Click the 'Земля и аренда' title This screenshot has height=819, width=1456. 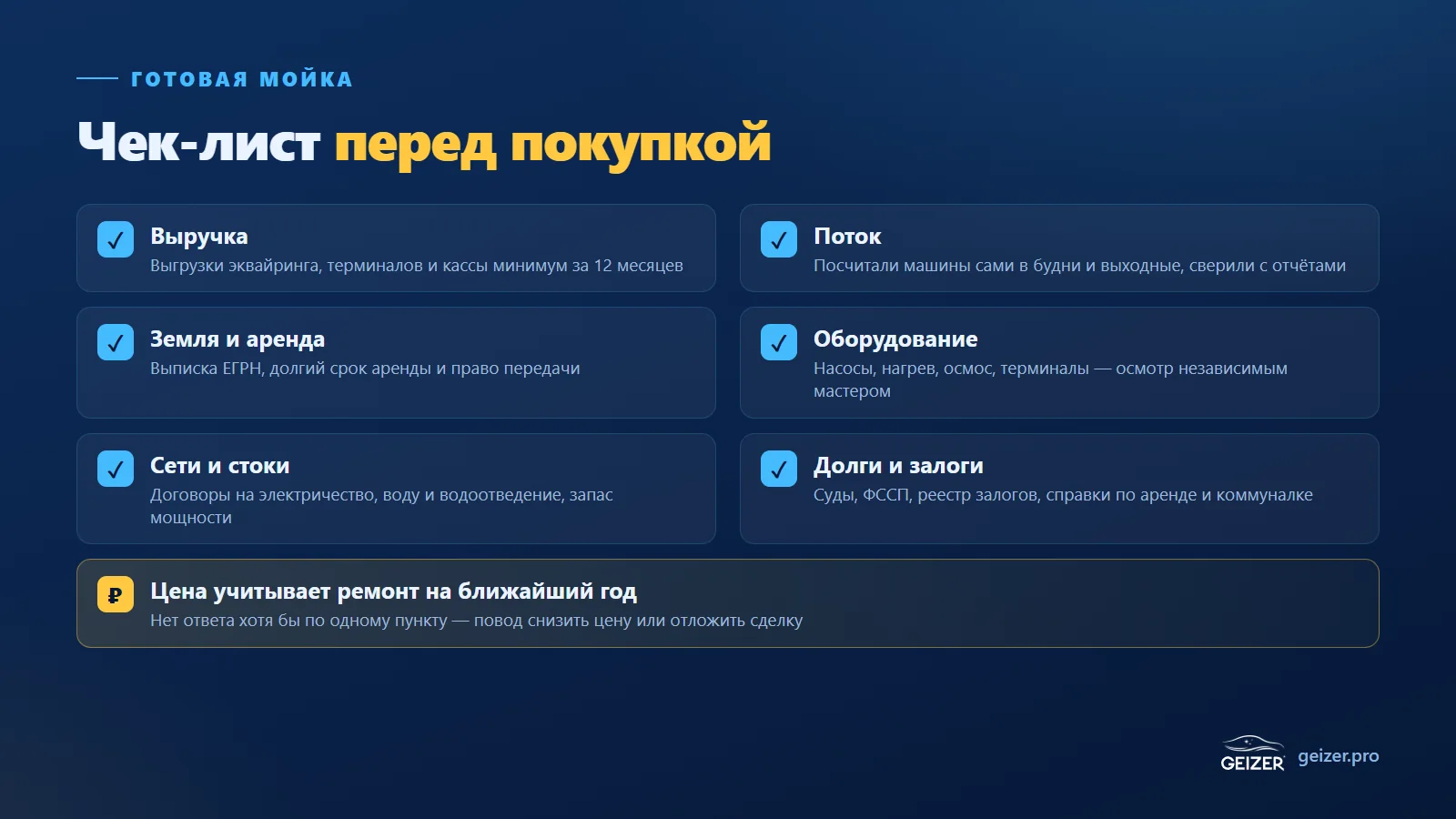(238, 339)
